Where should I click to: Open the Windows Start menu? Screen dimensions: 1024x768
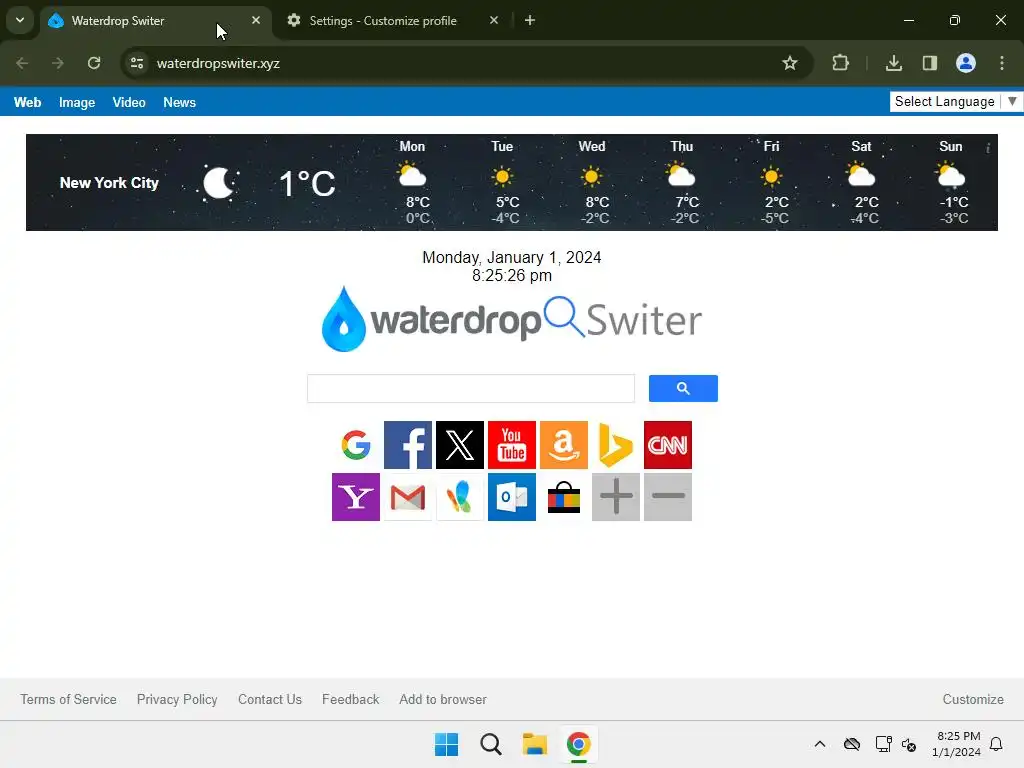pos(447,744)
